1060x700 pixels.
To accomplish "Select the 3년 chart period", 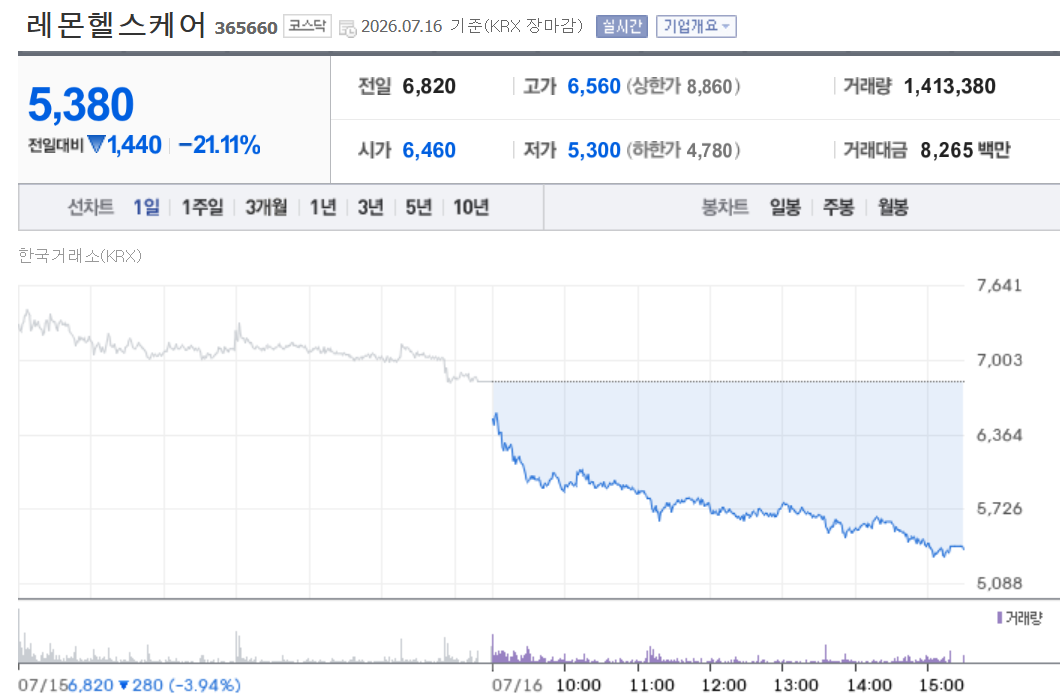I will click(370, 207).
